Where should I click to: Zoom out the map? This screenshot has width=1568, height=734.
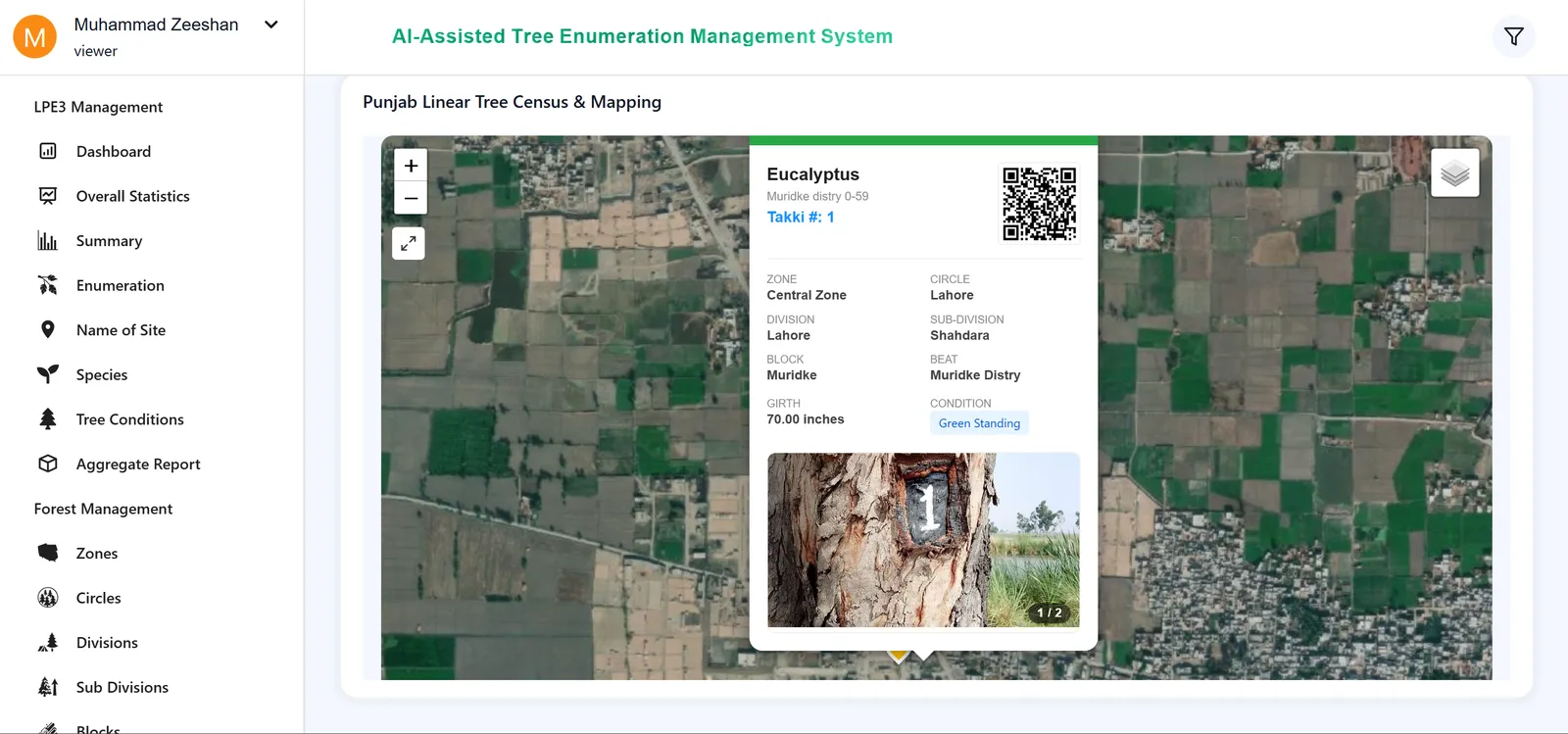(x=411, y=198)
